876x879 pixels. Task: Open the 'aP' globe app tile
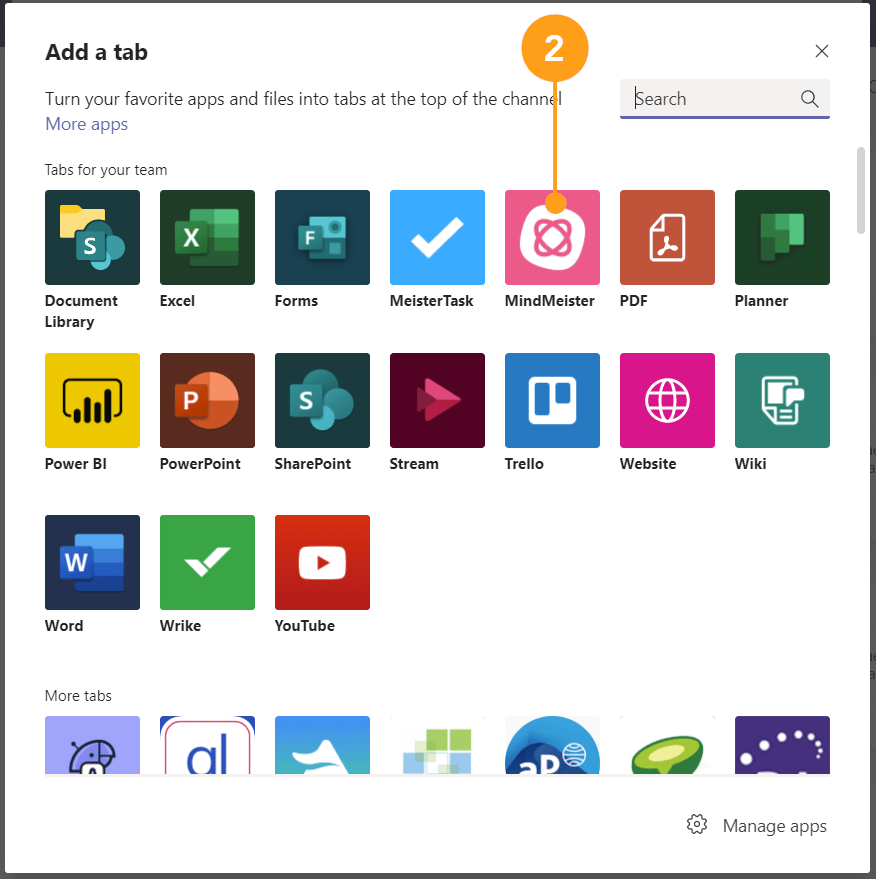point(552,745)
